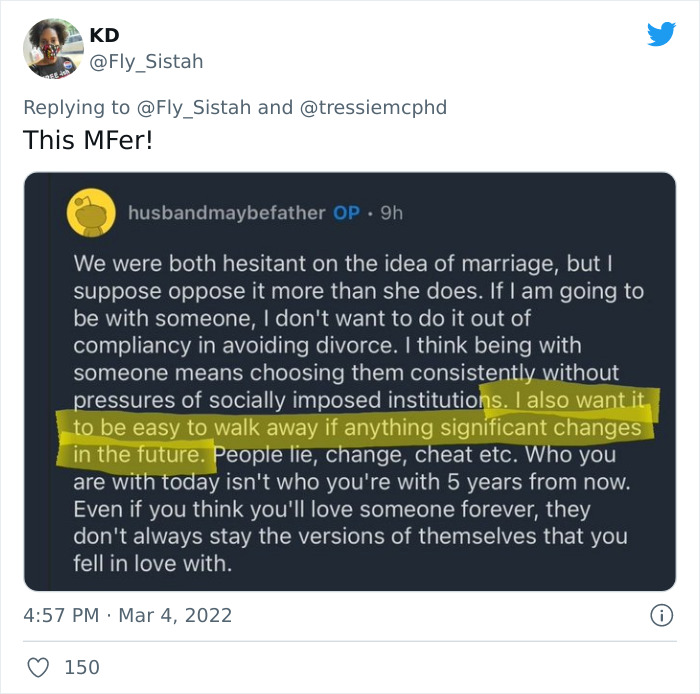Open KD's profile picture
Viewport: 700px width, 694px height.
pyautogui.click(x=52, y=48)
